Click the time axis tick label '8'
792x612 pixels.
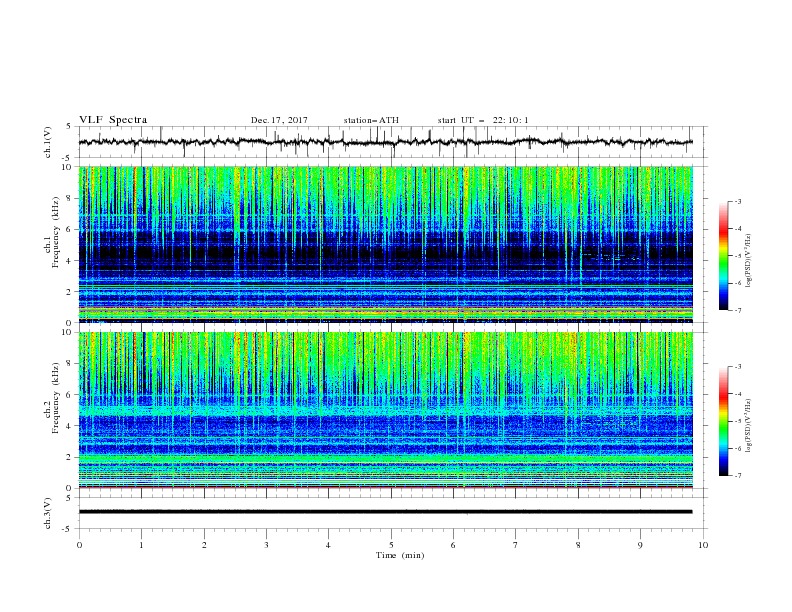click(x=578, y=545)
